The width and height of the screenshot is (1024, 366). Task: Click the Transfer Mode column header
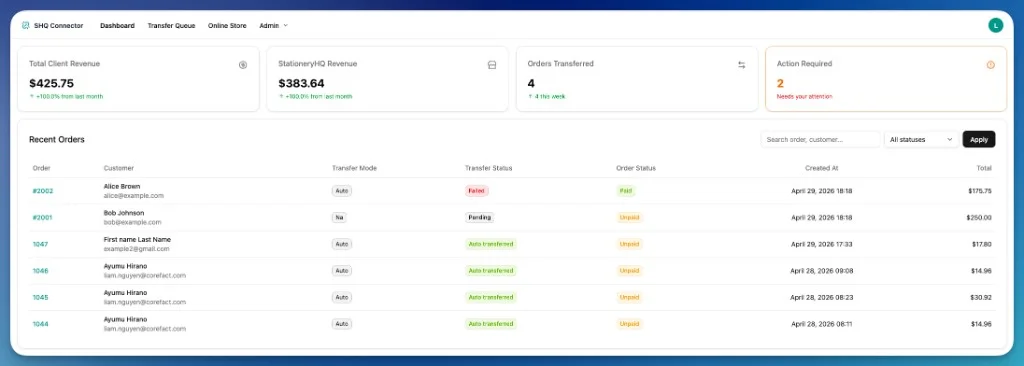[355, 168]
